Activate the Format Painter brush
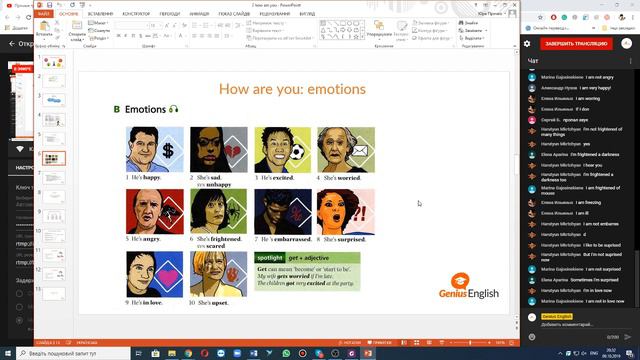This screenshot has height=360, width=640. click(x=57, y=38)
